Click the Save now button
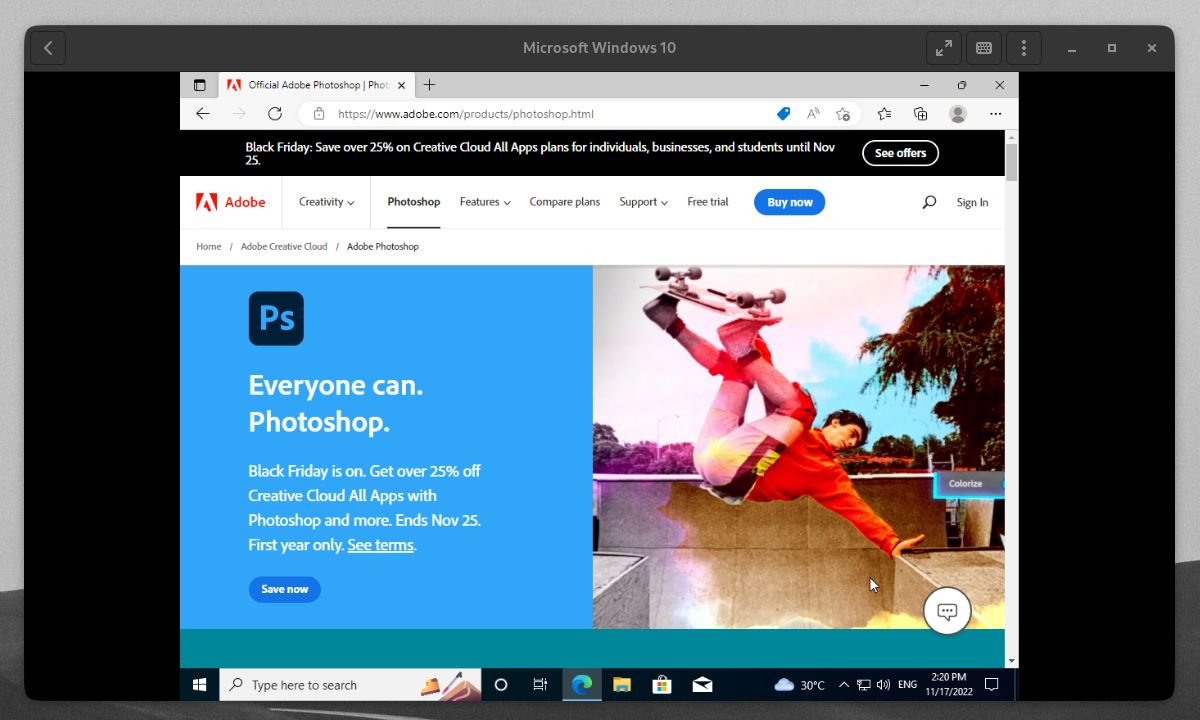 pos(285,589)
